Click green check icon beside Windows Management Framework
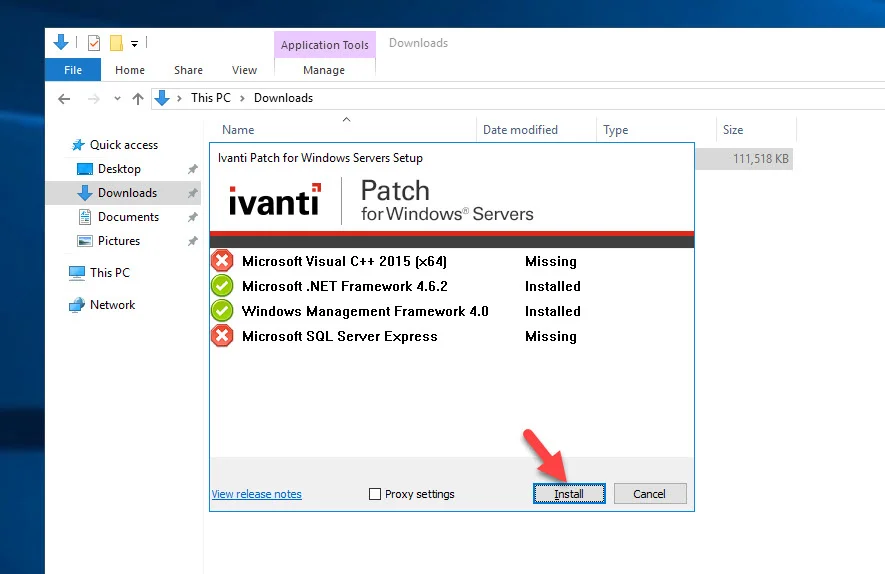885x574 pixels. (222, 311)
